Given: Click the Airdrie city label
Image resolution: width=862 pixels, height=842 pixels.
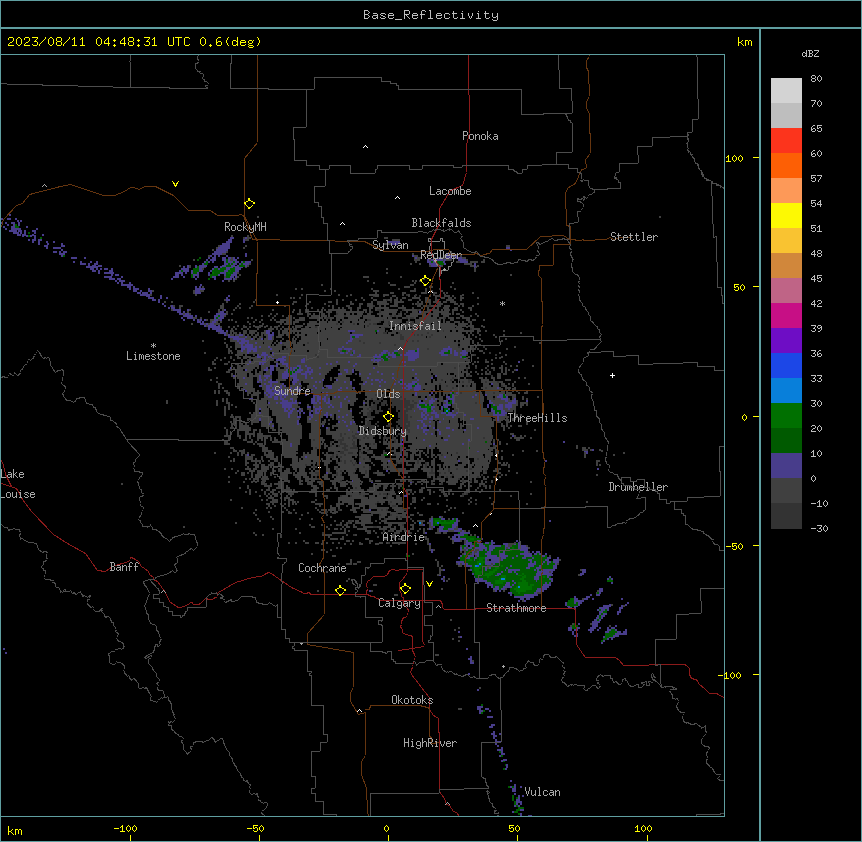Looking at the screenshot, I should (x=404, y=537).
